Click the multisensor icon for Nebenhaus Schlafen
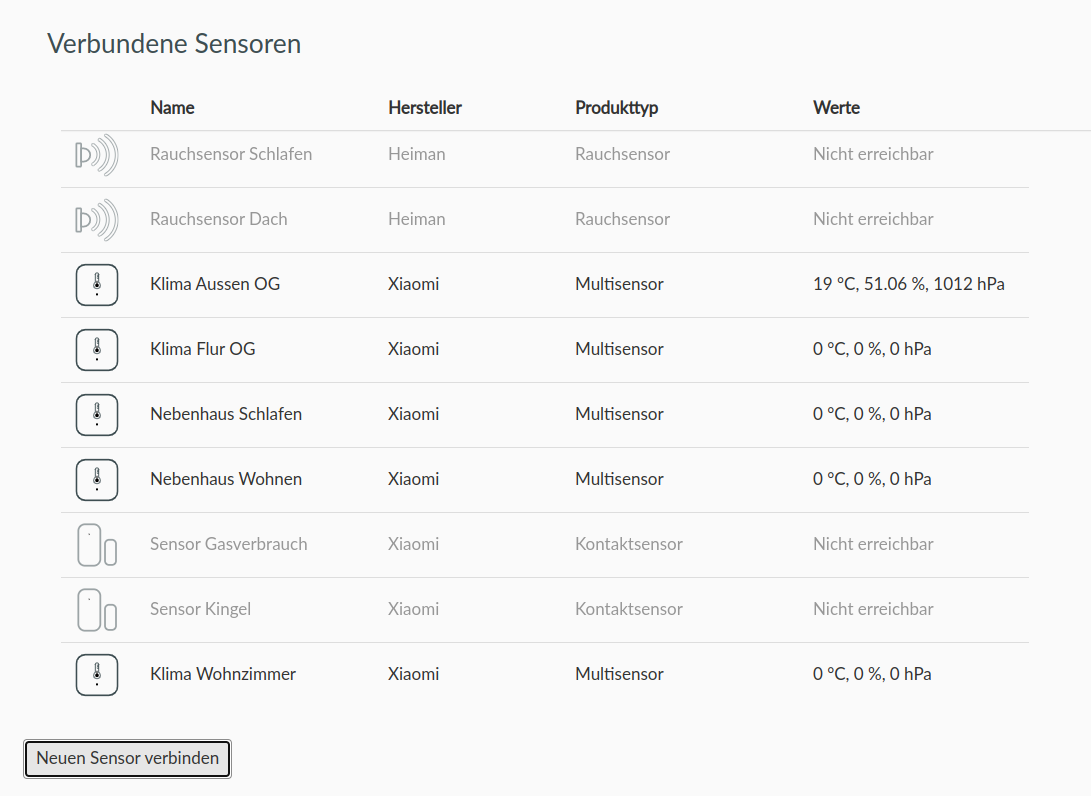 click(x=97, y=415)
